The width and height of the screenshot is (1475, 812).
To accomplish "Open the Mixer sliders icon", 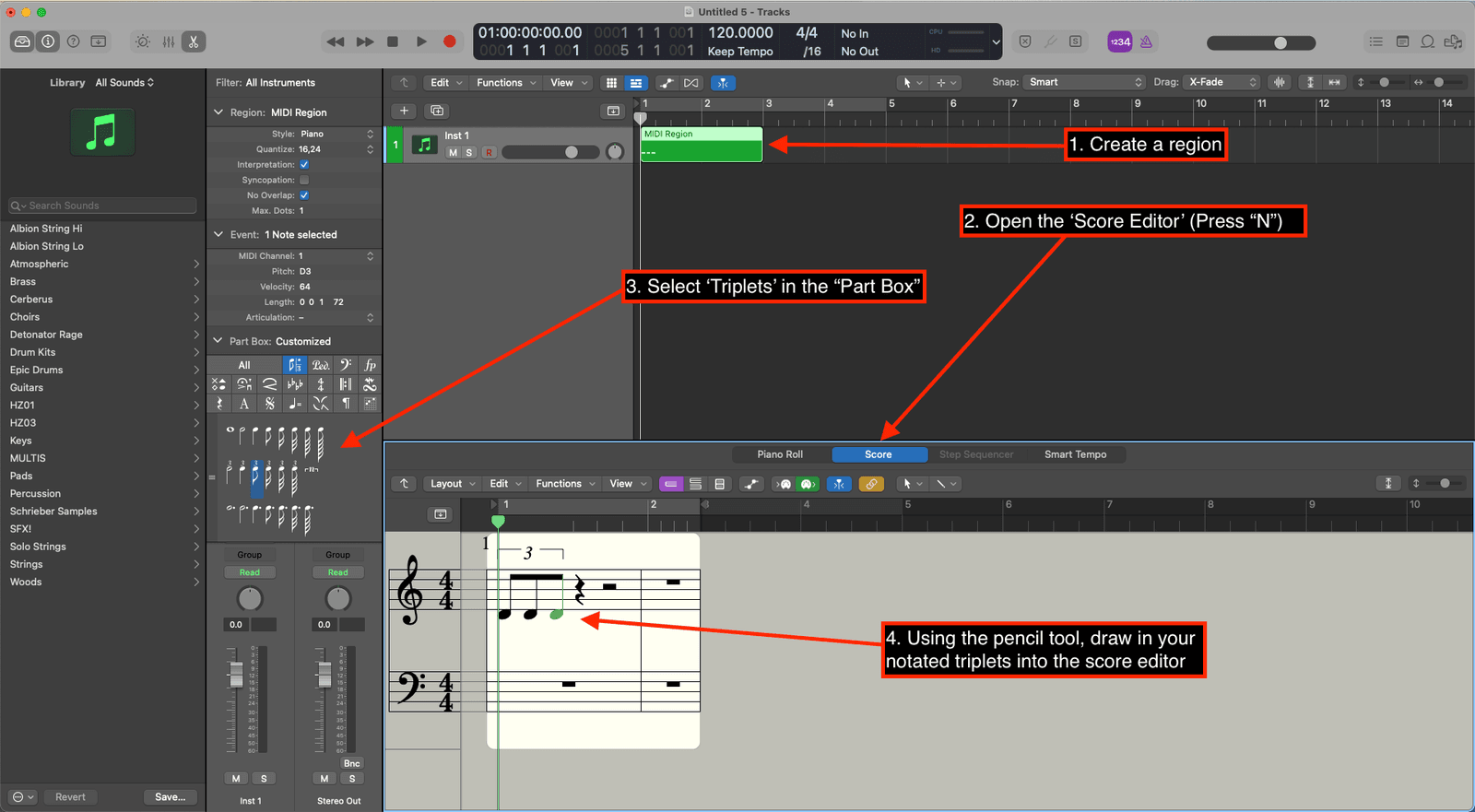I will (x=169, y=41).
